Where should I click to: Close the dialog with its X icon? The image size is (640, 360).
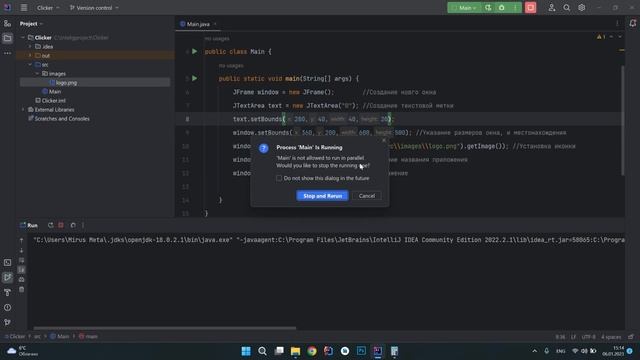tap(384, 140)
